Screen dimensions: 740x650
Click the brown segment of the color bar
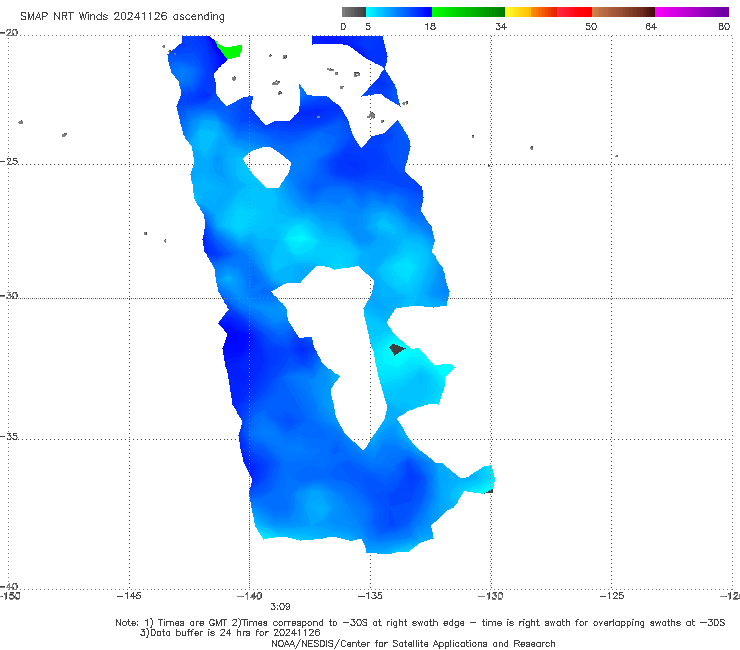(x=623, y=12)
